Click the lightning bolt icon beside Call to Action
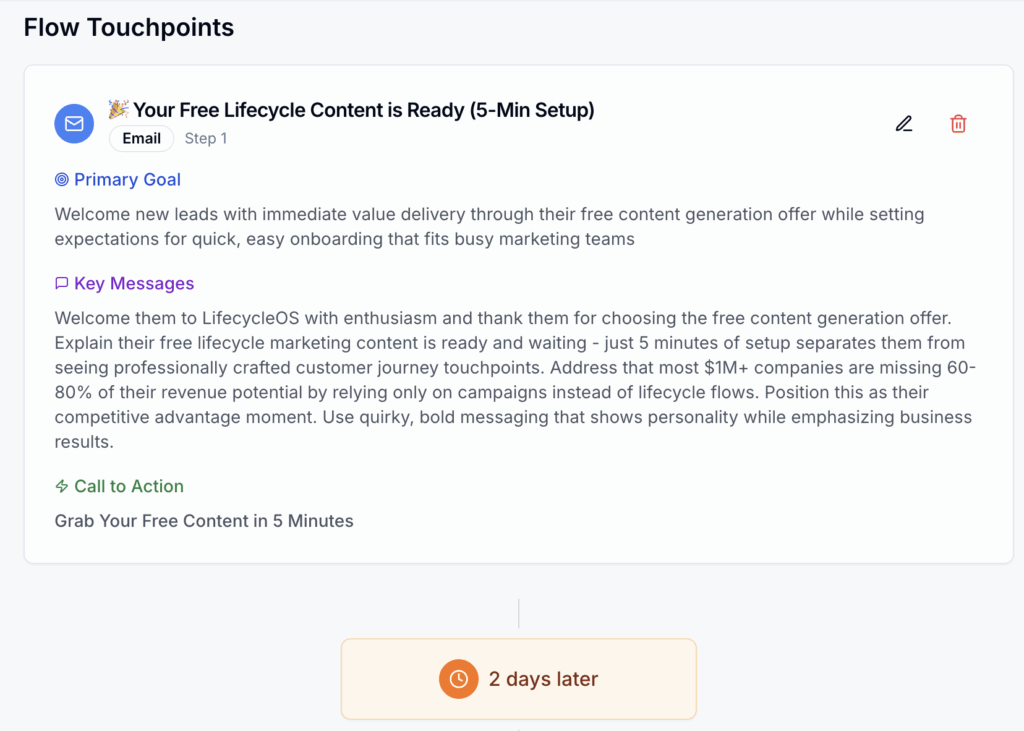This screenshot has height=731, width=1024. (62, 487)
